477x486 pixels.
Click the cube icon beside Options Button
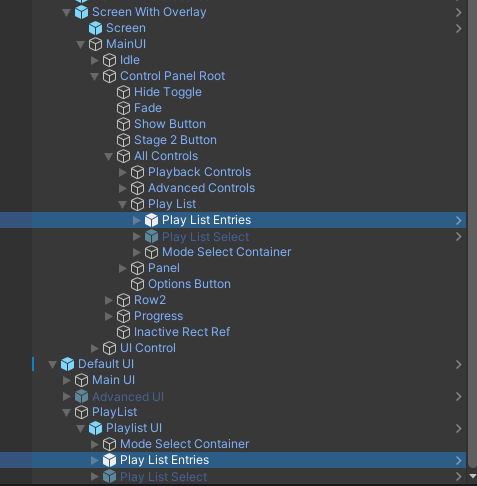(137, 284)
